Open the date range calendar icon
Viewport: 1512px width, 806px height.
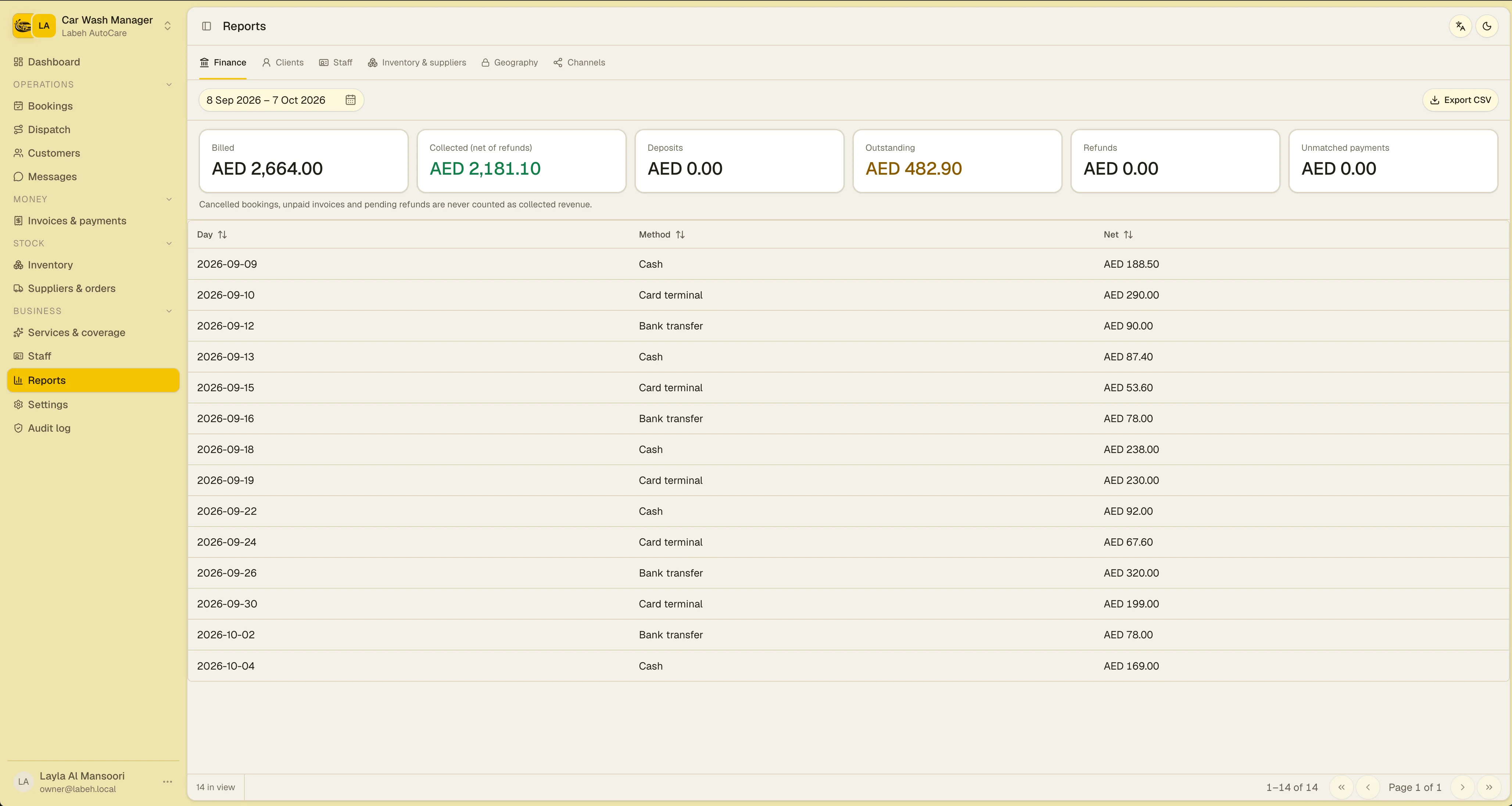click(x=350, y=100)
